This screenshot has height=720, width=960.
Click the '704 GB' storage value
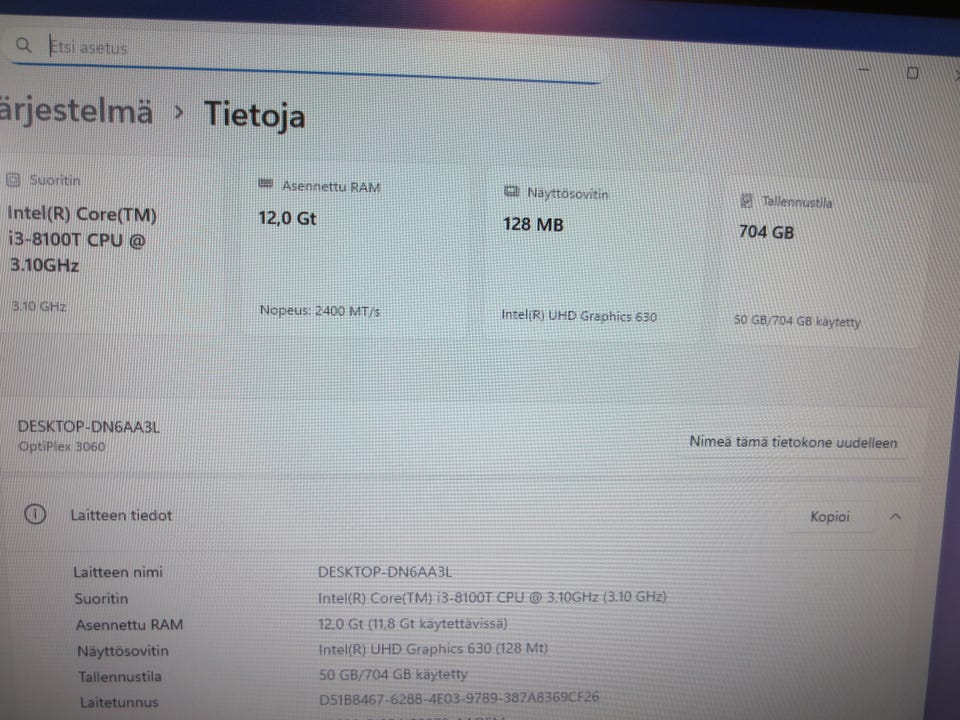click(767, 231)
